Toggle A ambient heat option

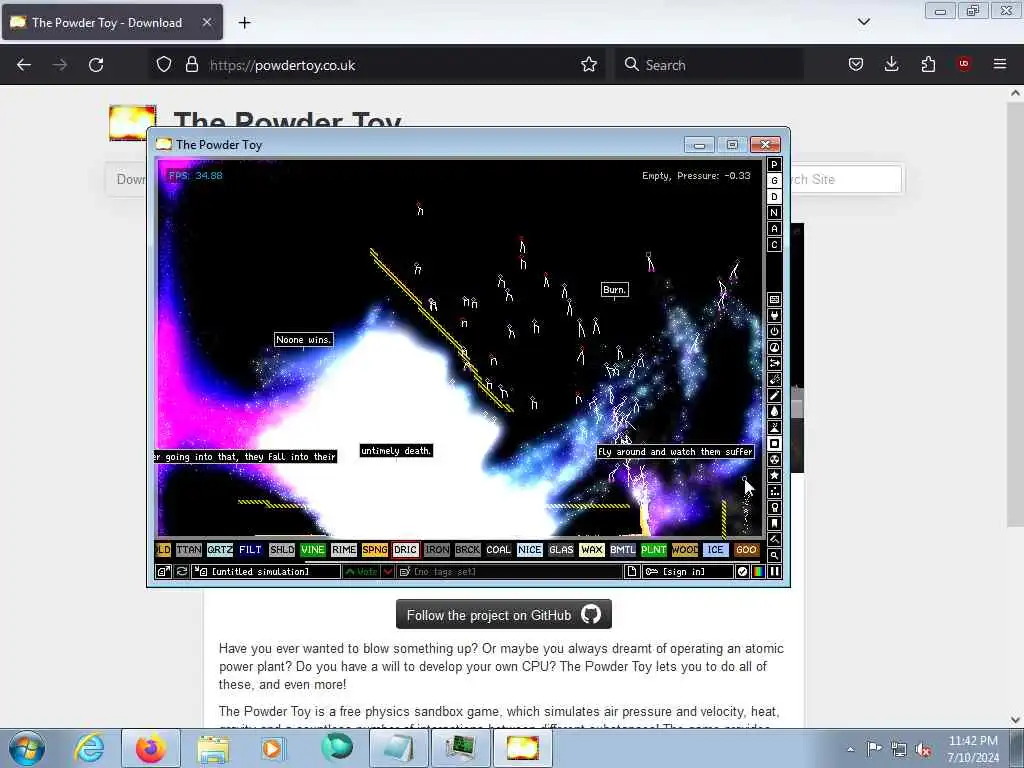[x=774, y=229]
